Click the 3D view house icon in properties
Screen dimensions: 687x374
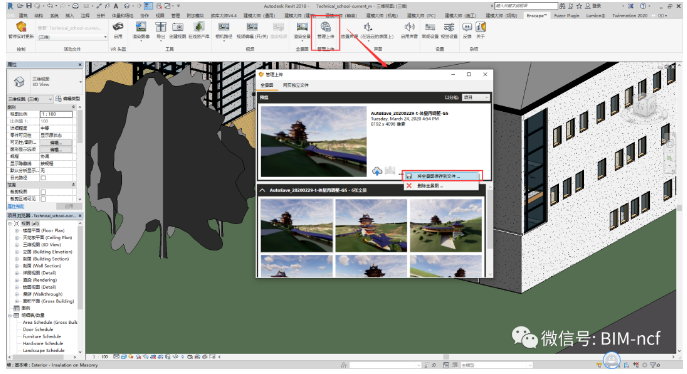coord(19,81)
